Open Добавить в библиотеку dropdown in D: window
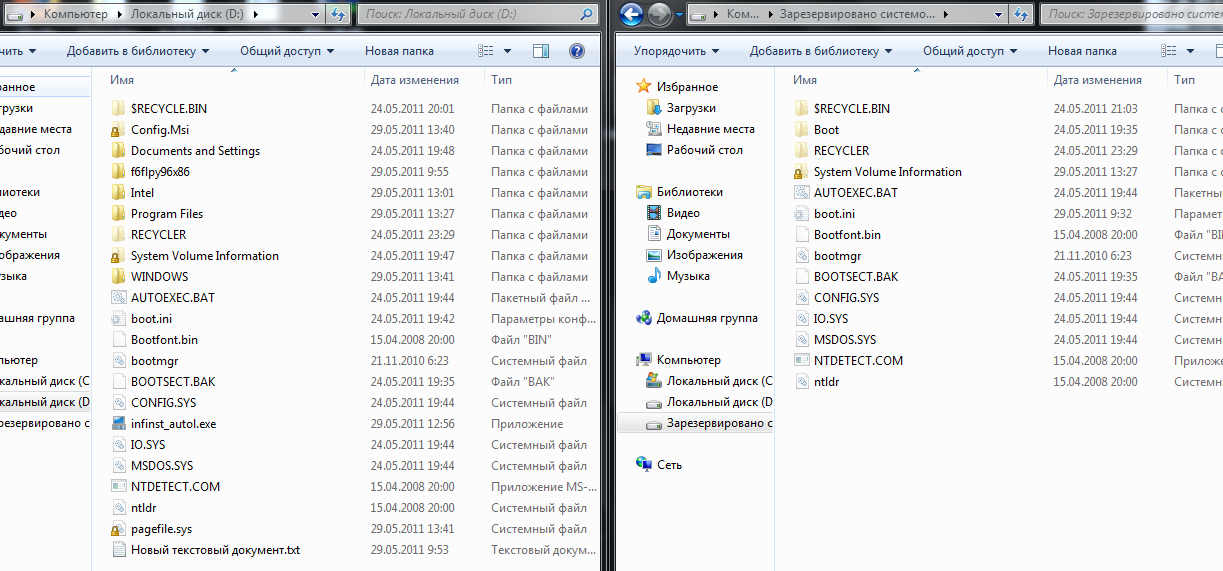 [x=137, y=51]
